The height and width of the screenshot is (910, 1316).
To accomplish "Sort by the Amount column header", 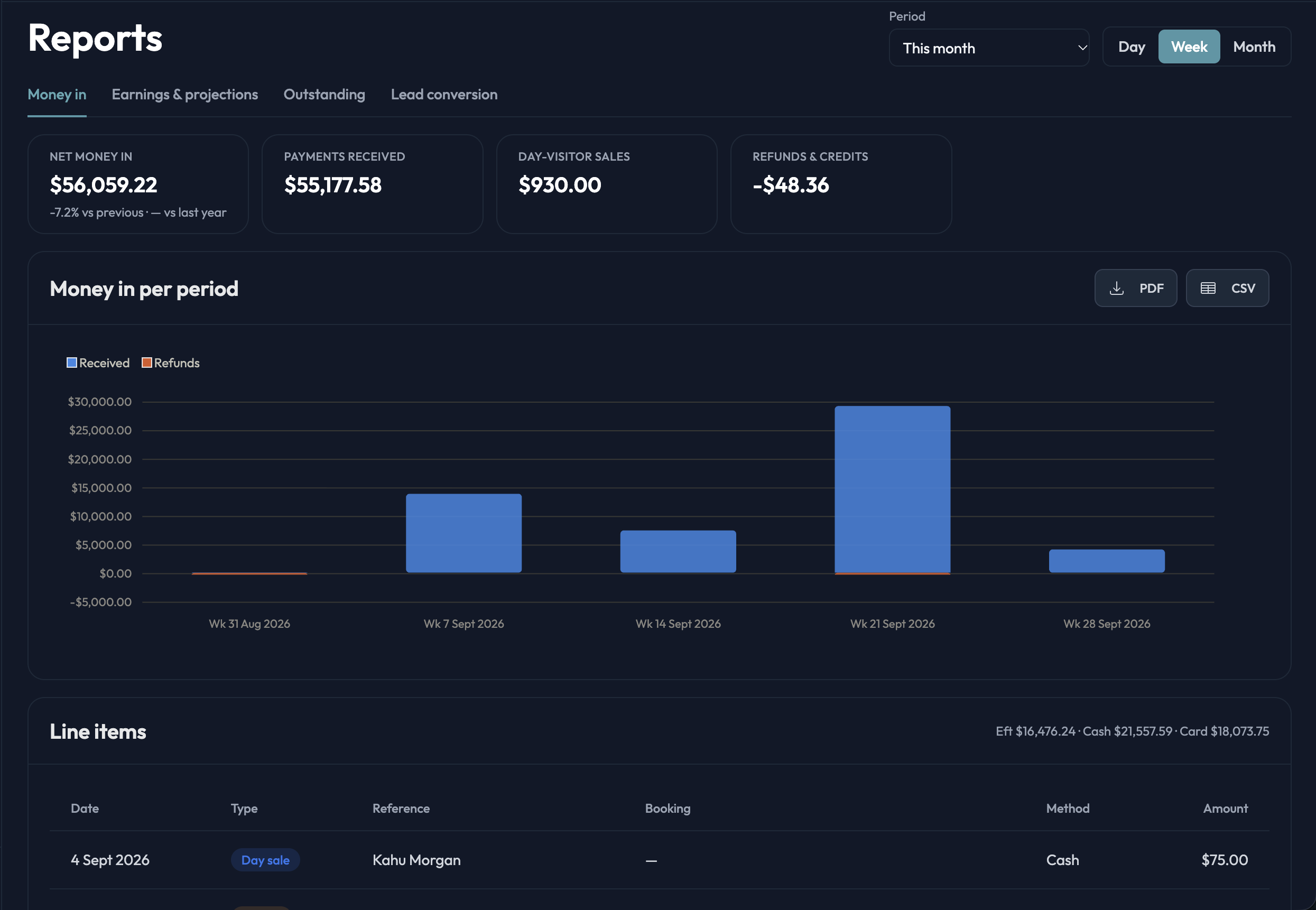I will coord(1225,809).
